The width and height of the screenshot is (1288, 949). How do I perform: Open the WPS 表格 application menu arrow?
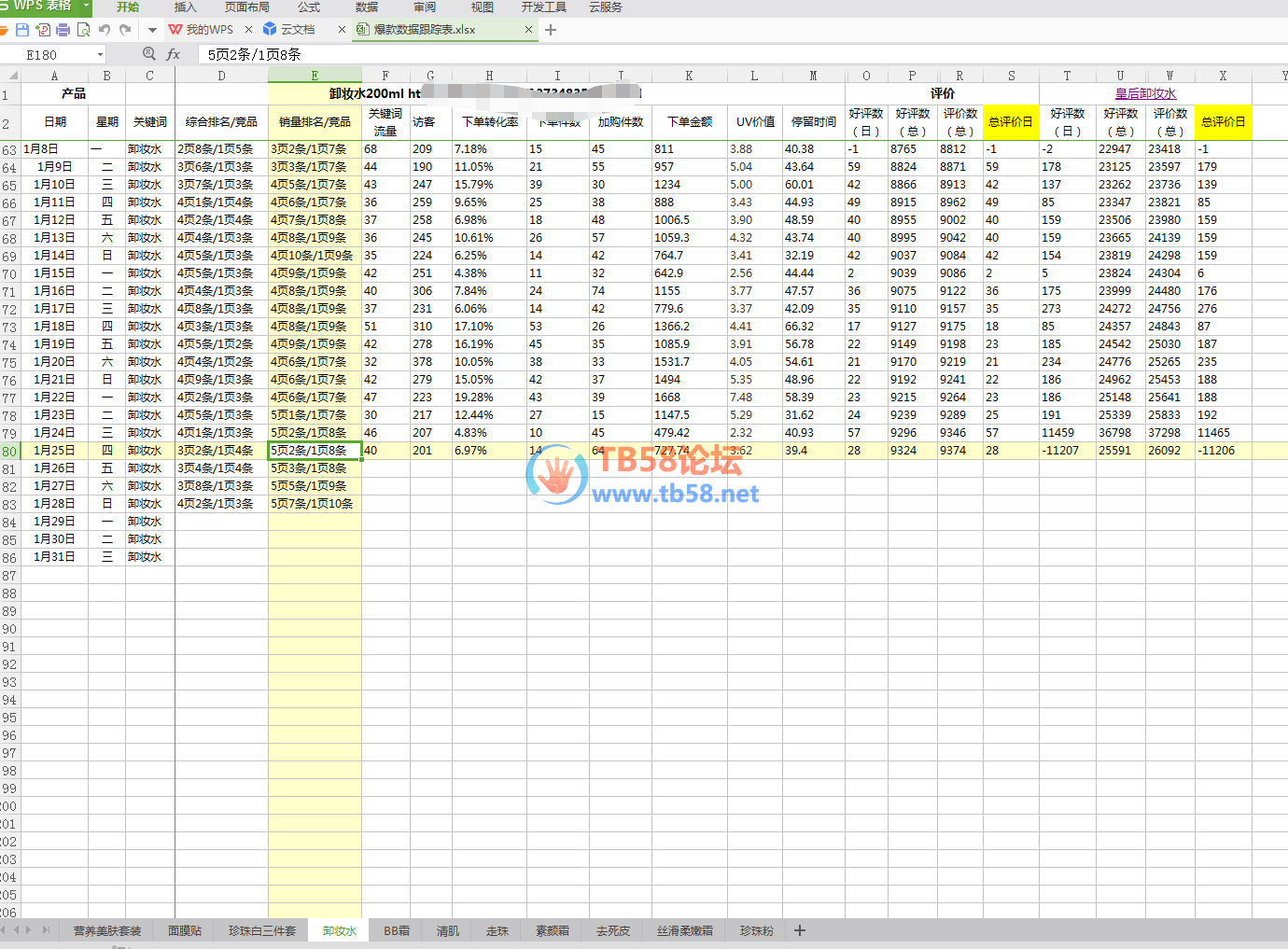click(x=86, y=6)
